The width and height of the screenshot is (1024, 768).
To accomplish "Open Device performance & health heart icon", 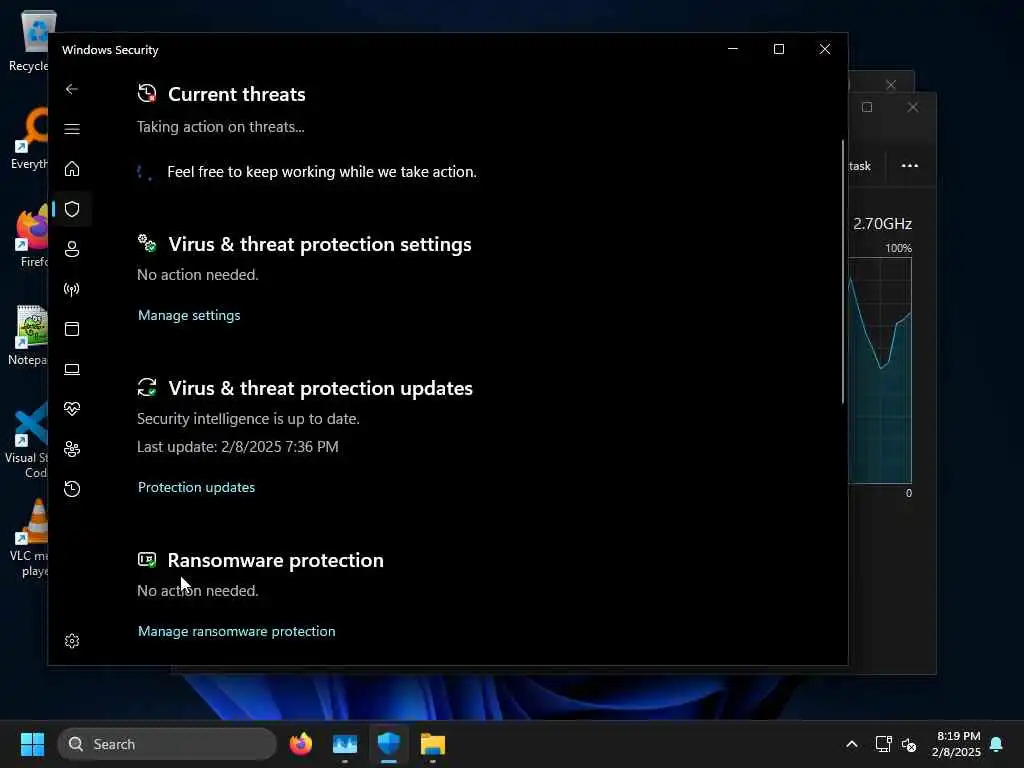I will coord(72,409).
